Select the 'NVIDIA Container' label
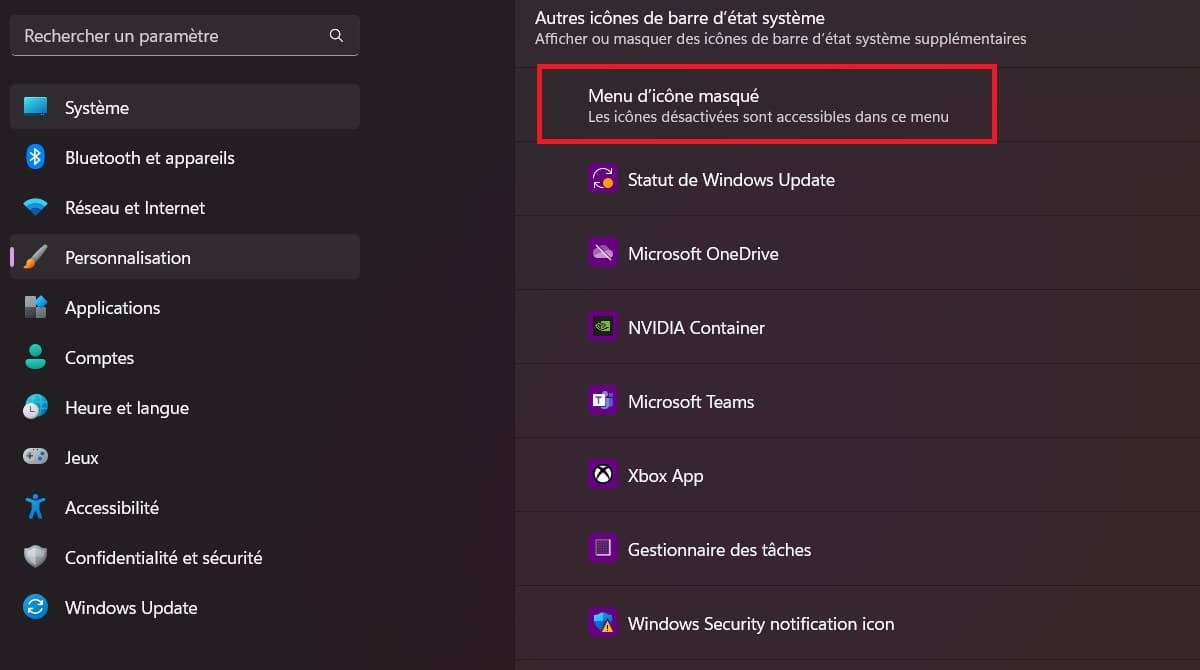The image size is (1200, 670). tap(696, 328)
